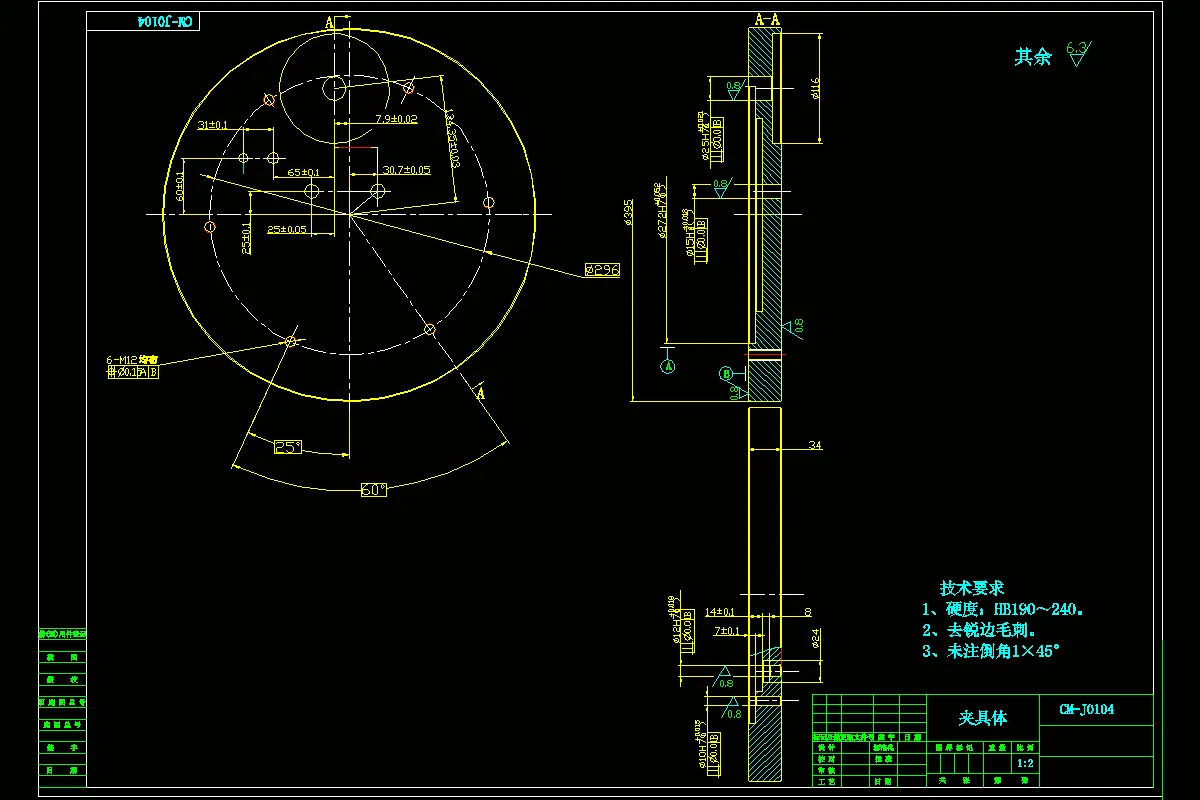The width and height of the screenshot is (1200, 800).
Task: Click the 30.7±0.05 dimension text
Action: click(x=406, y=170)
